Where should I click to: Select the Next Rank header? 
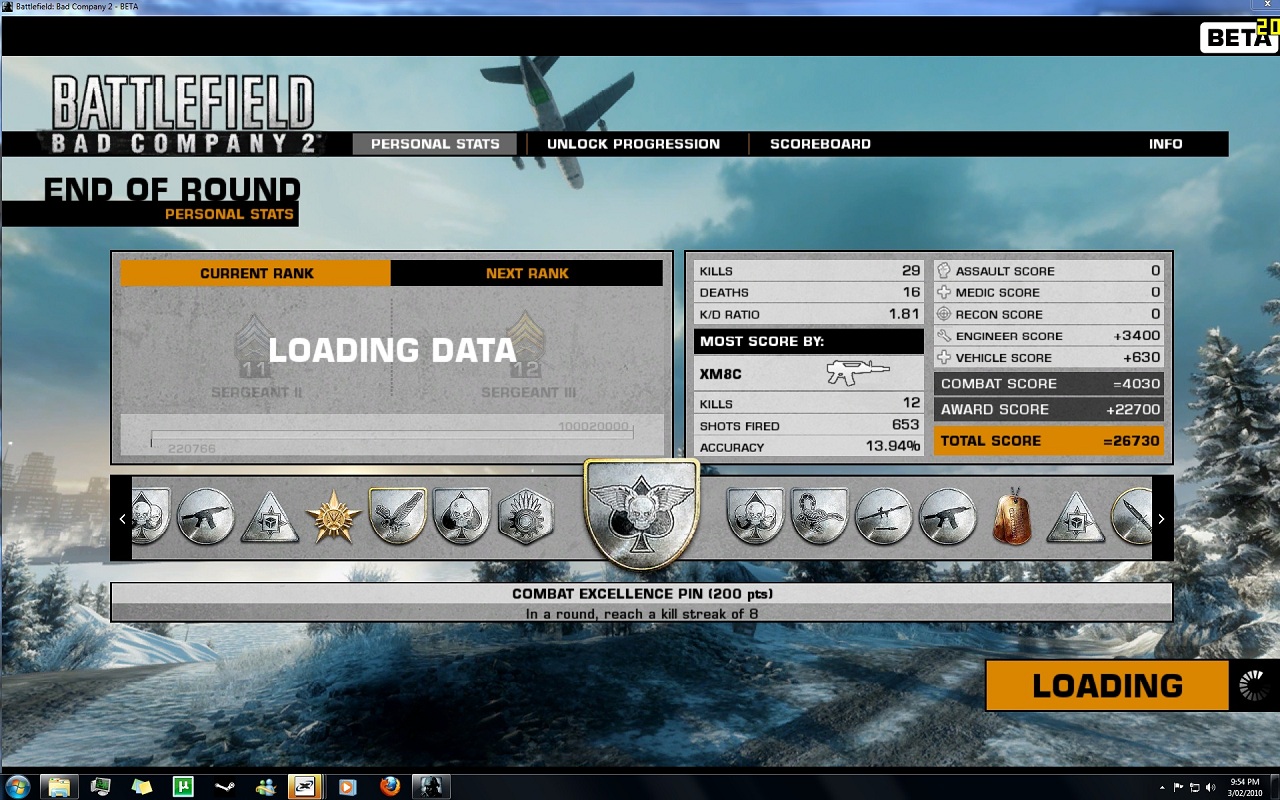[527, 273]
